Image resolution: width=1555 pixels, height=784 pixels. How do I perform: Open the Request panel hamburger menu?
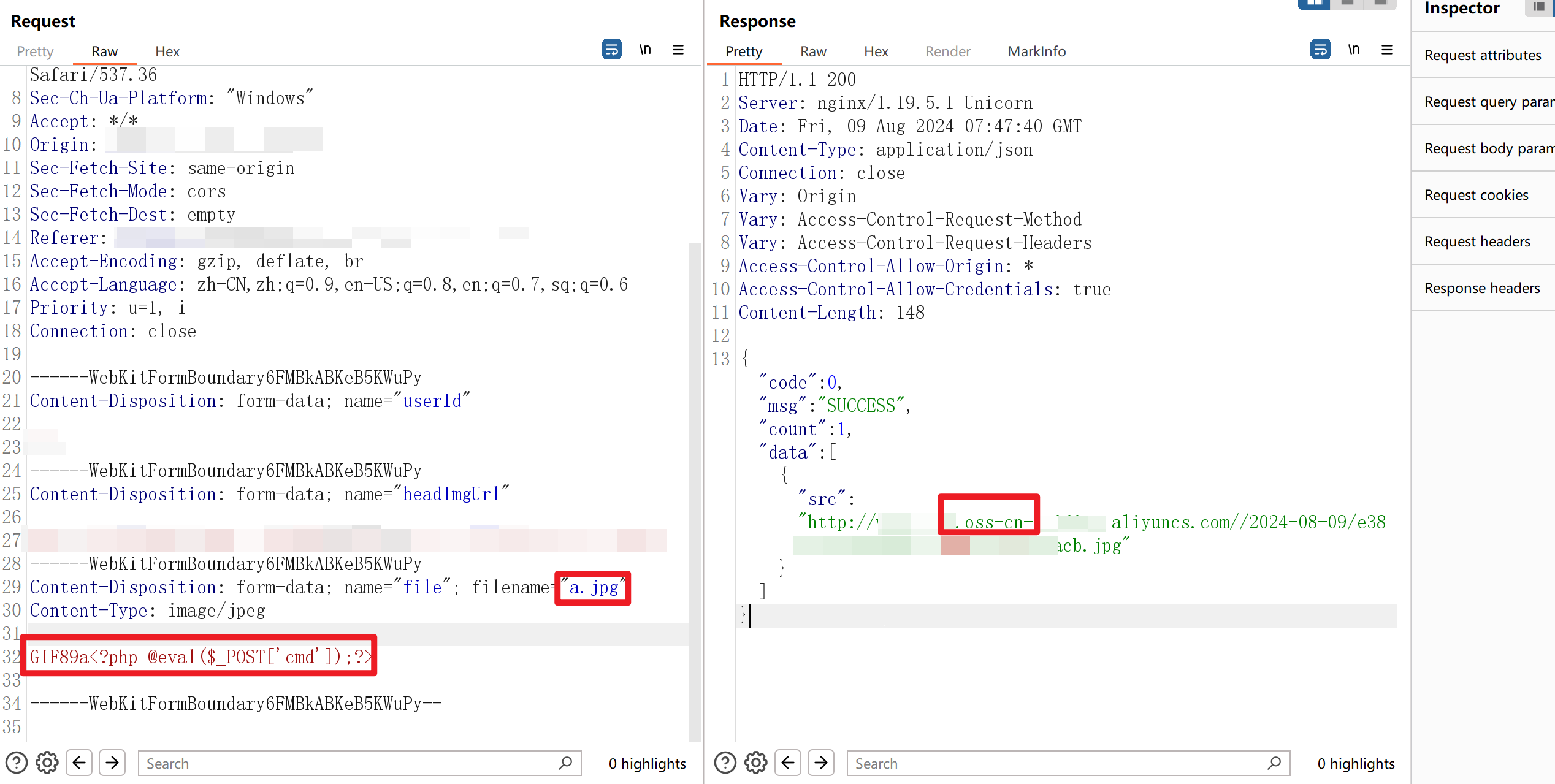point(678,50)
